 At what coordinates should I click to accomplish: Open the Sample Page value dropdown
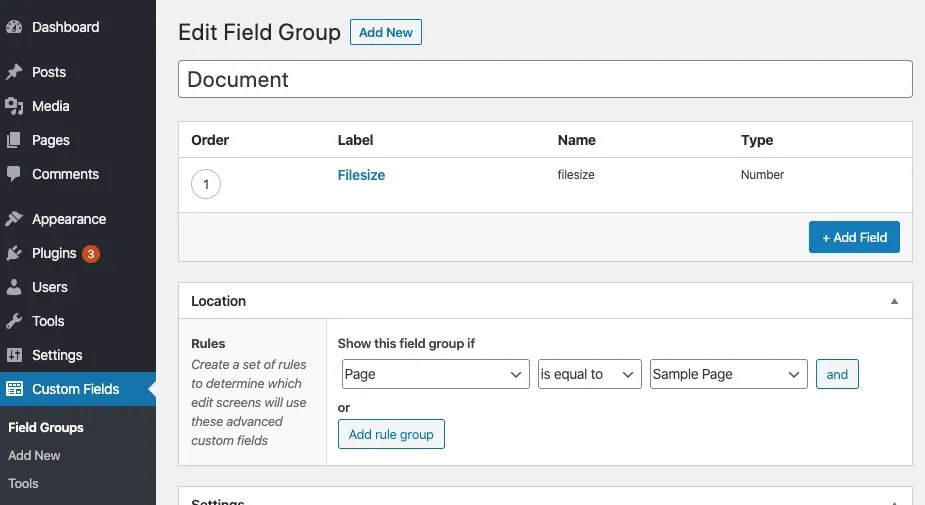click(x=729, y=374)
